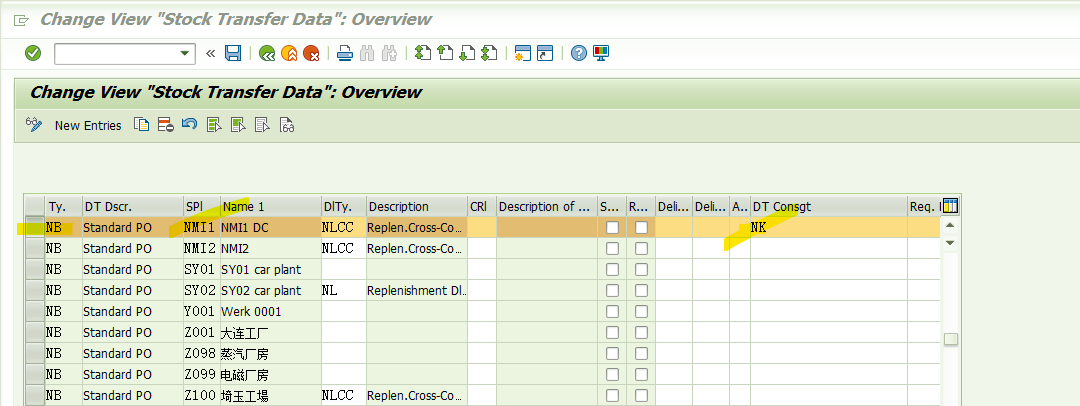
Task: Click the yellow Exit icon
Action: coord(289,53)
